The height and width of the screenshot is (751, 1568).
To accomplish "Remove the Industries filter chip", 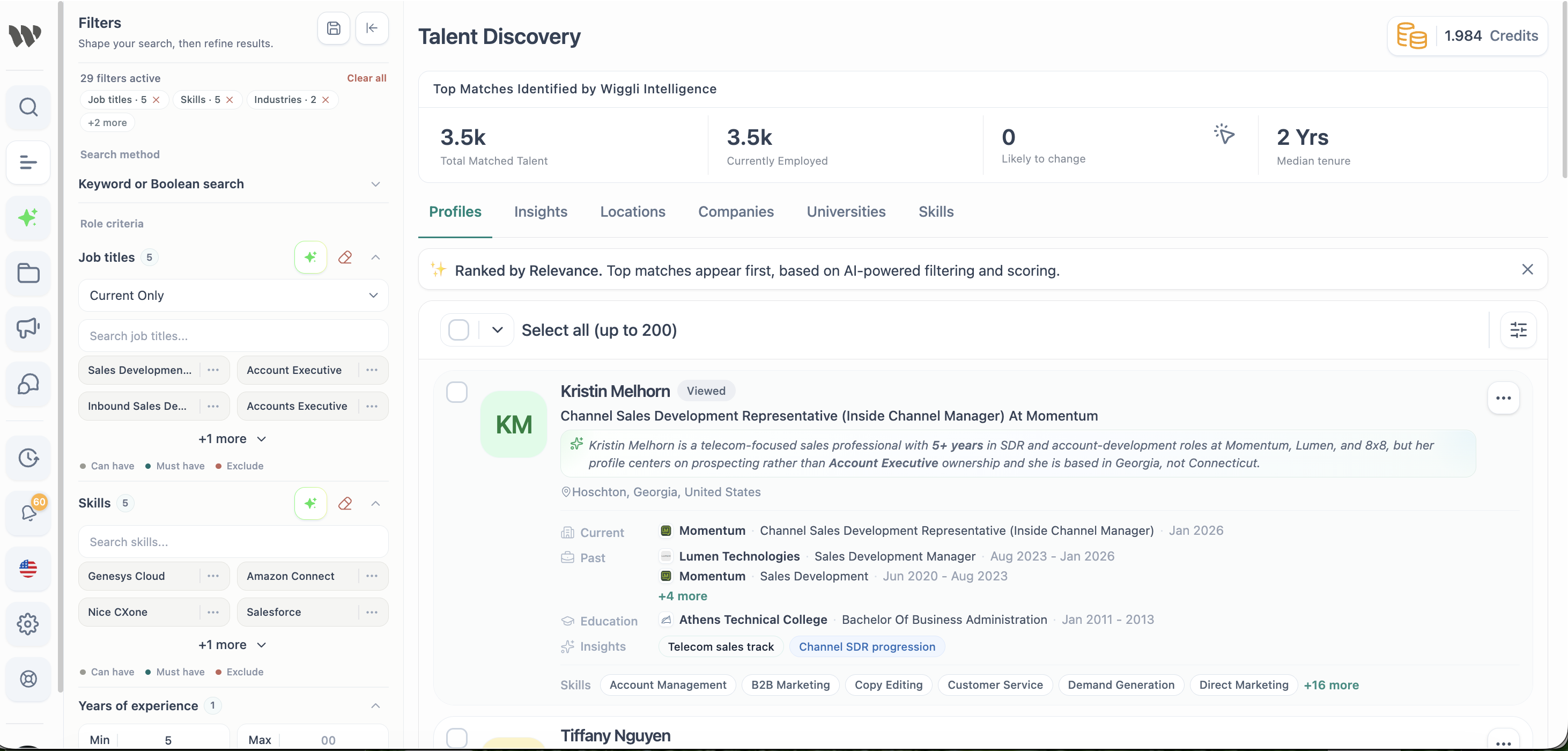I will [x=326, y=100].
